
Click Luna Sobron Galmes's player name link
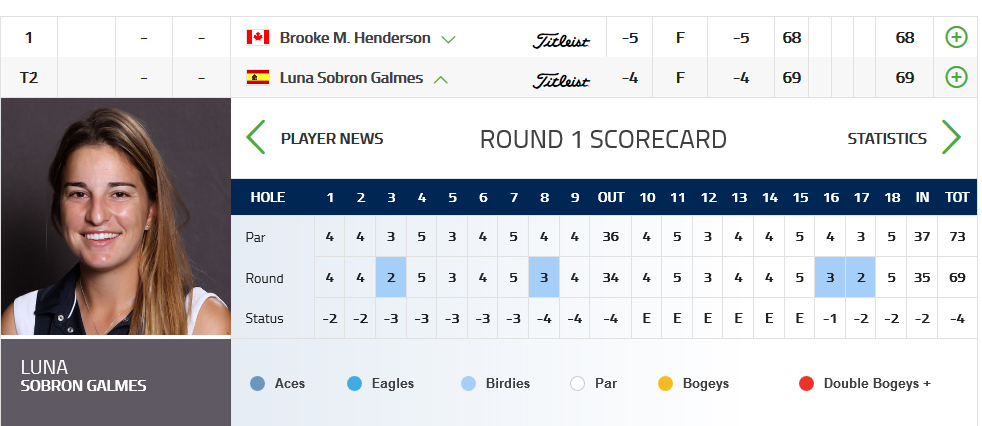click(351, 77)
